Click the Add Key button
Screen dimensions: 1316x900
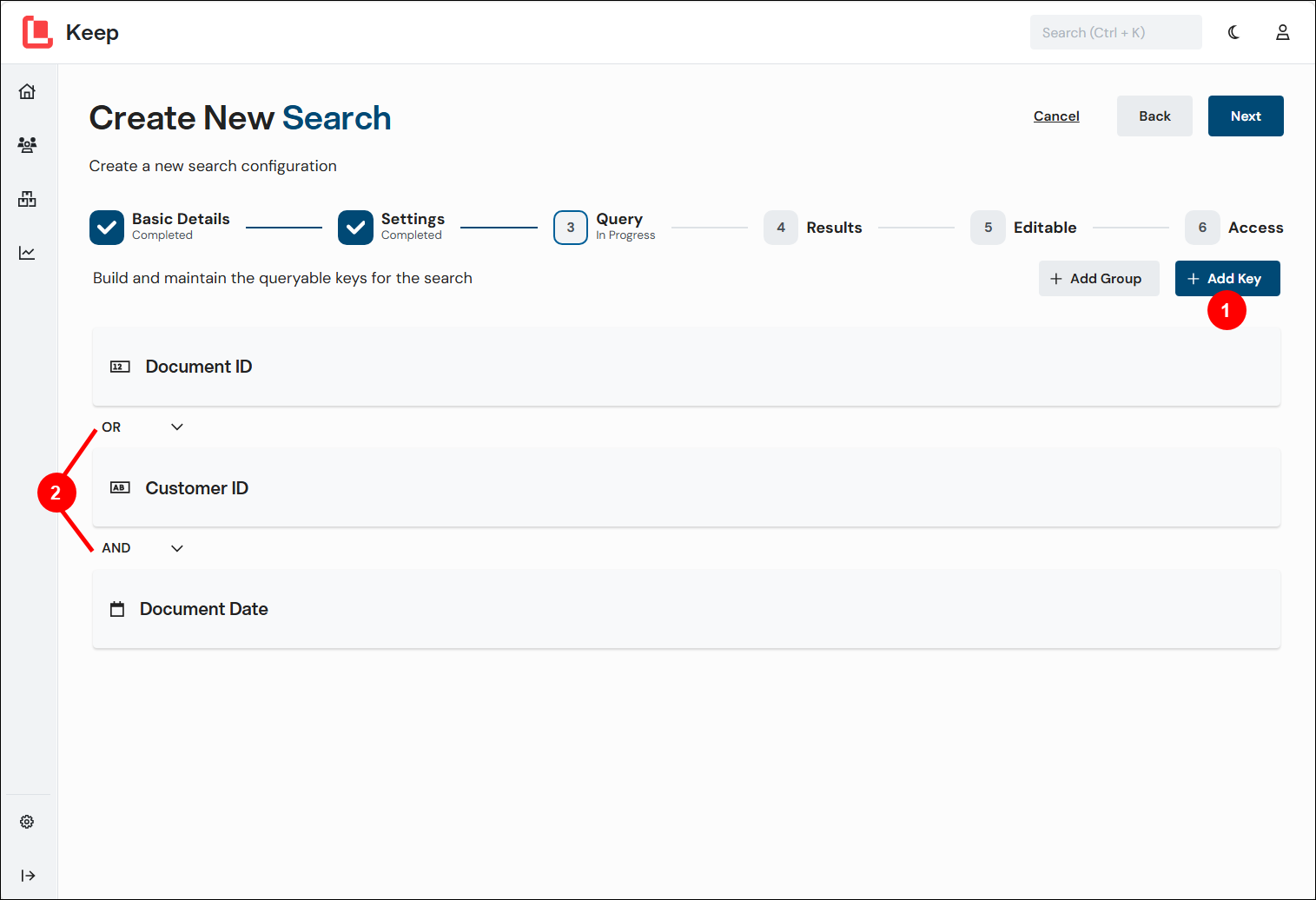[1227, 279]
